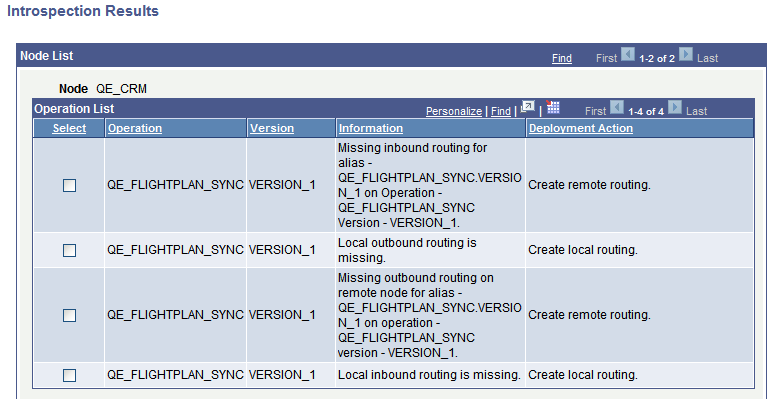Click Last in Node List navigation
This screenshot has height=399, width=774.
[707, 58]
